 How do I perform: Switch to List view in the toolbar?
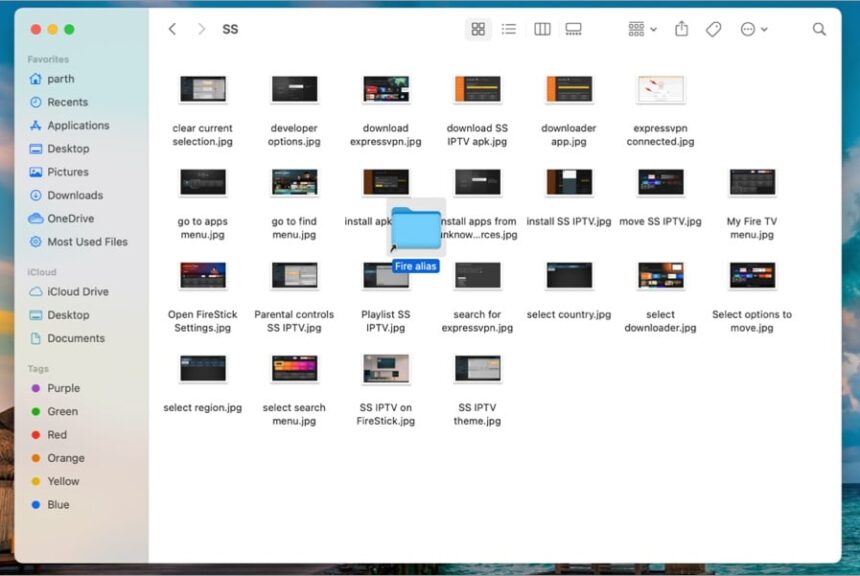click(x=509, y=29)
